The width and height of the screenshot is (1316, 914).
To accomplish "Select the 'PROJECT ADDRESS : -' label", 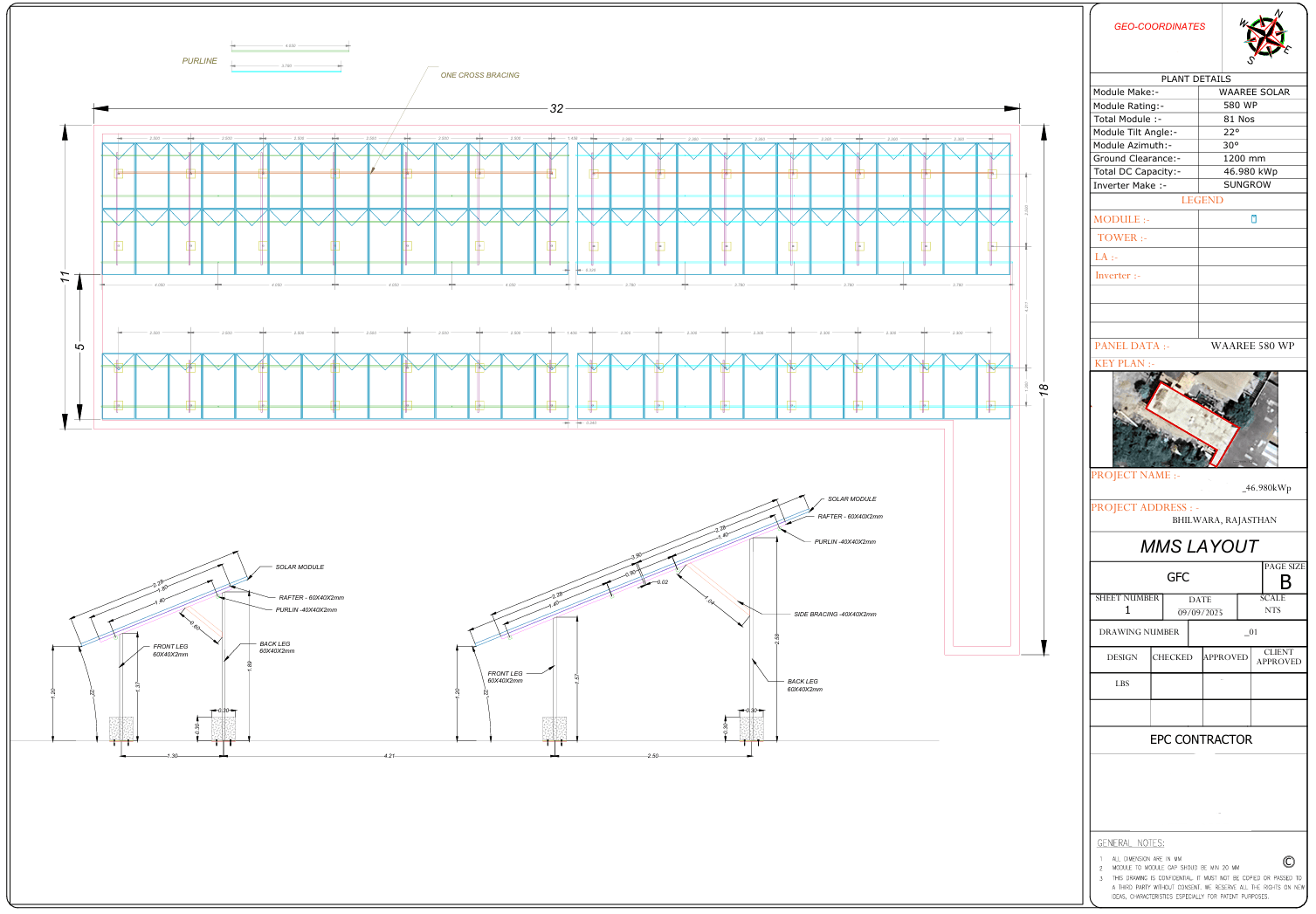I will (1144, 507).
